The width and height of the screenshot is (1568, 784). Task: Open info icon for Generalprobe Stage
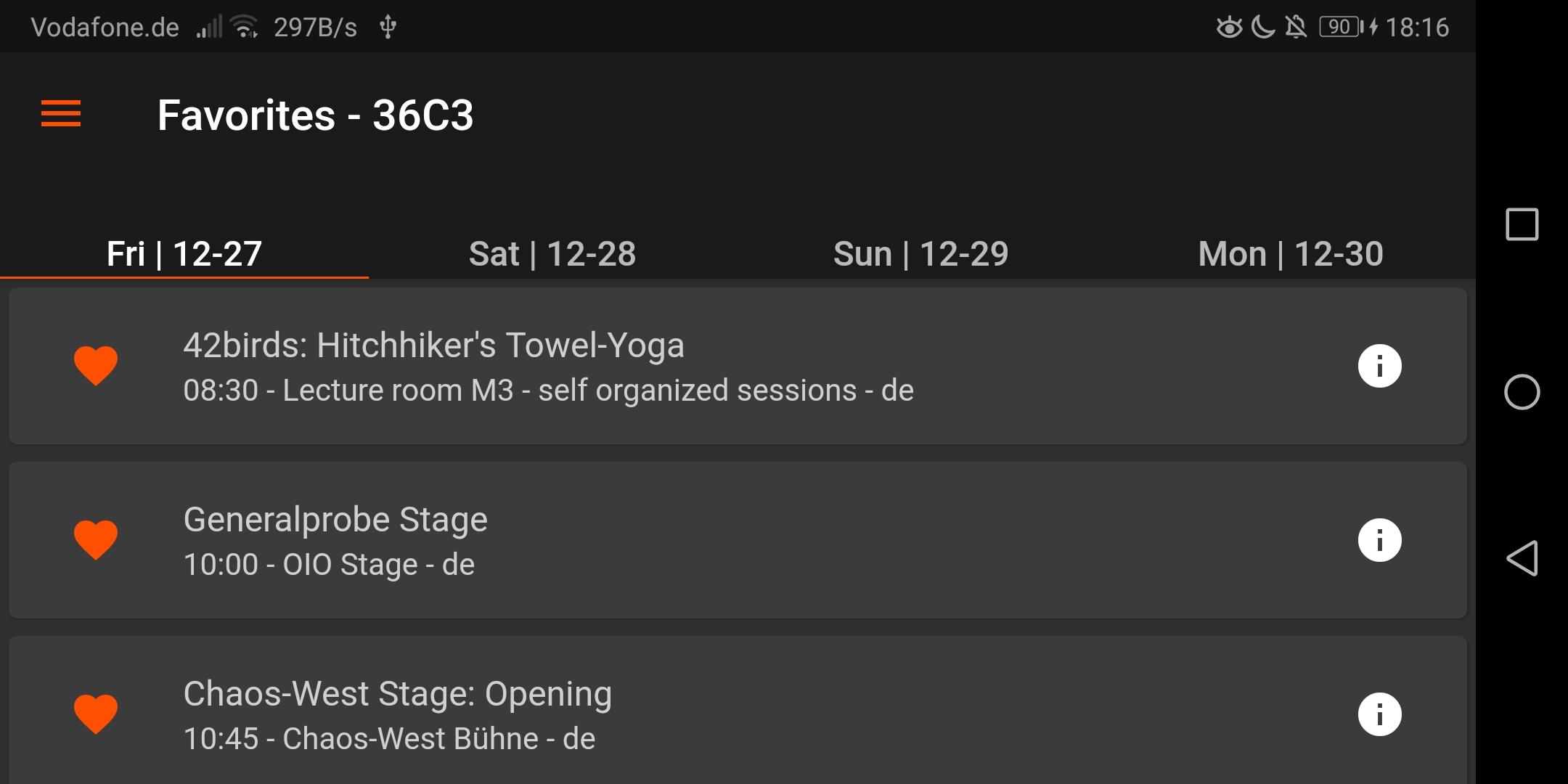[1379, 539]
